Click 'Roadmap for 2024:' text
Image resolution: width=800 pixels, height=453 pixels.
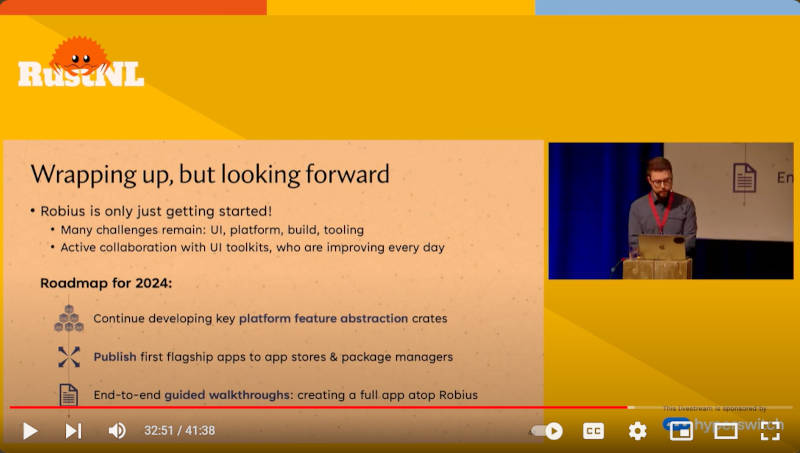point(106,283)
